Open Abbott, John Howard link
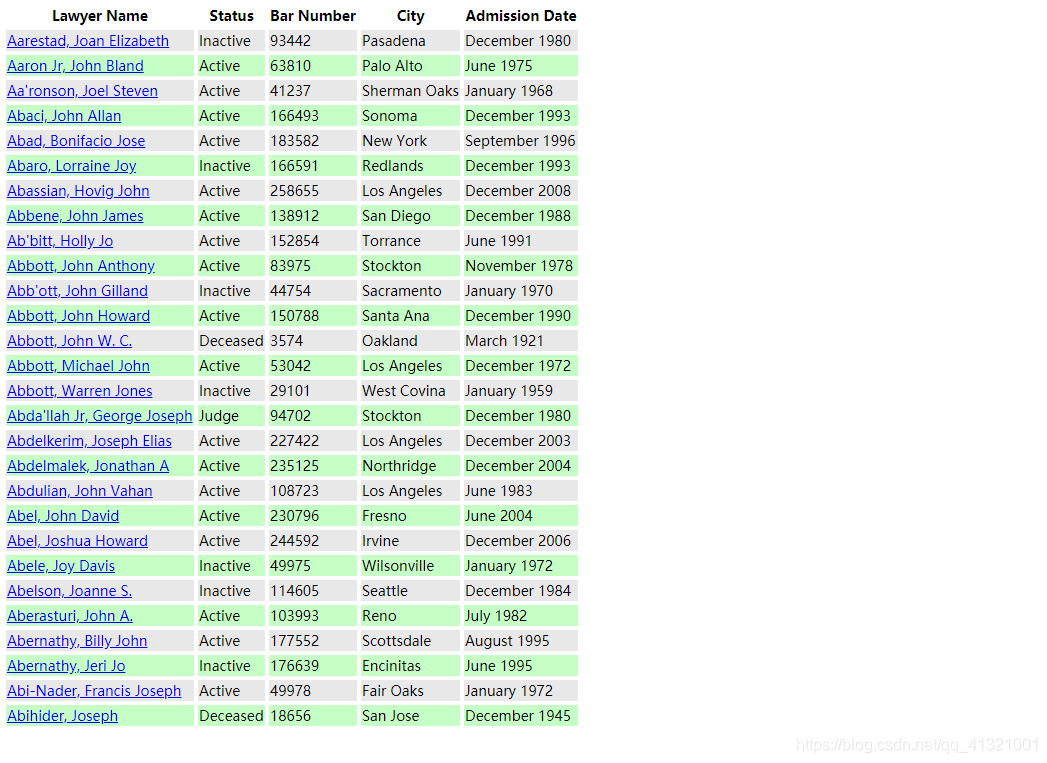 click(x=79, y=316)
